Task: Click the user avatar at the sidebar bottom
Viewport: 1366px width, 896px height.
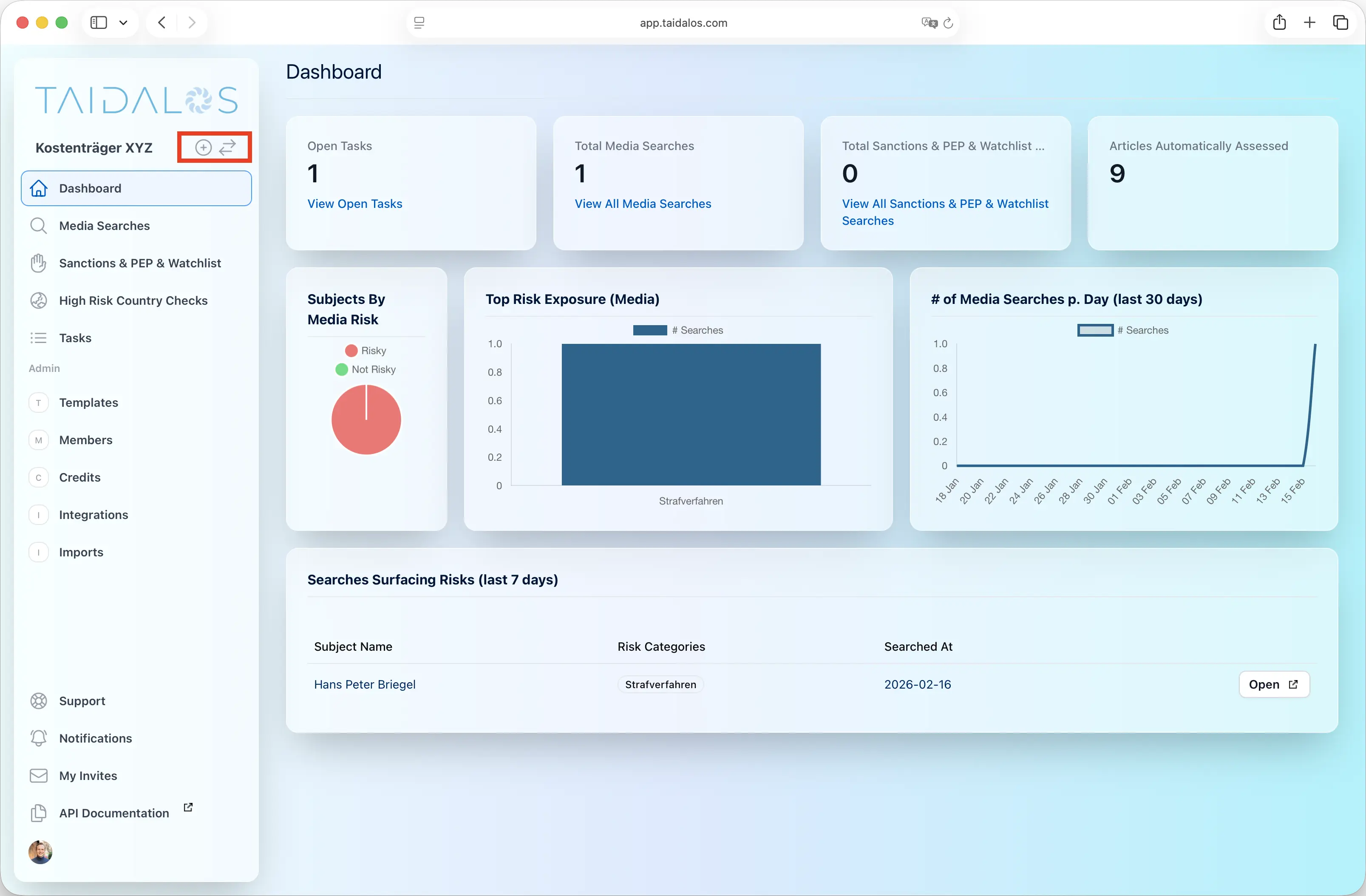Action: coord(40,852)
